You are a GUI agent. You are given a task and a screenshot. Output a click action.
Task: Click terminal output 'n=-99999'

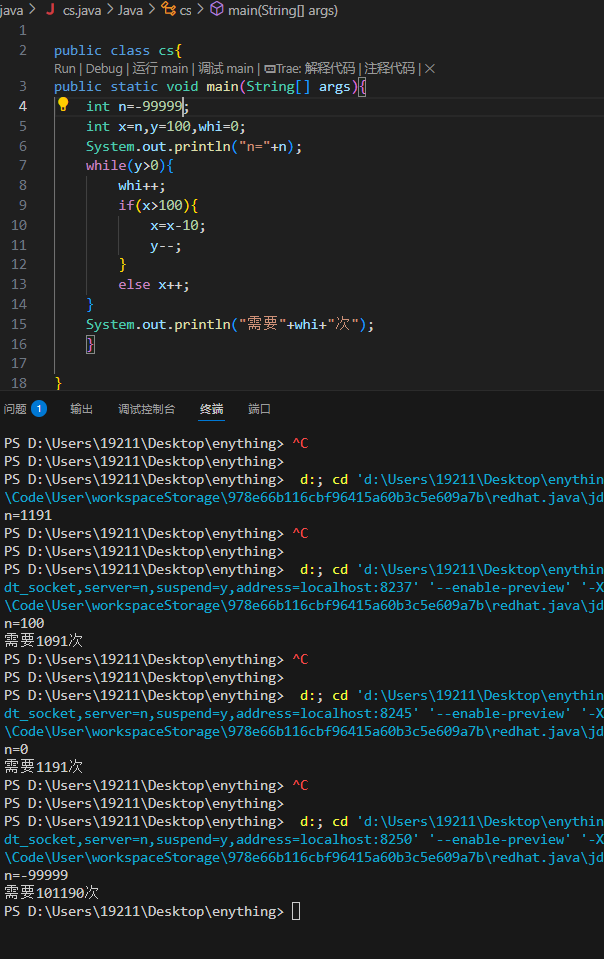point(36,875)
